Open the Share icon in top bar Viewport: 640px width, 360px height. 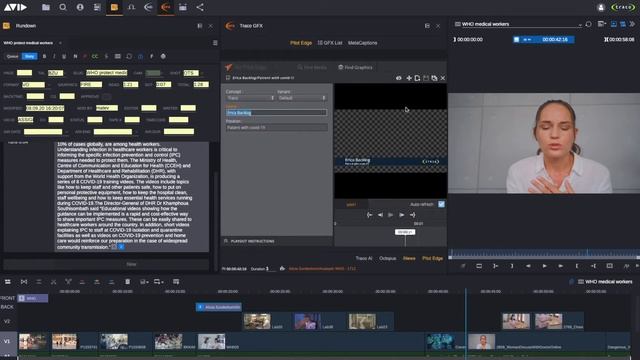point(200,7)
